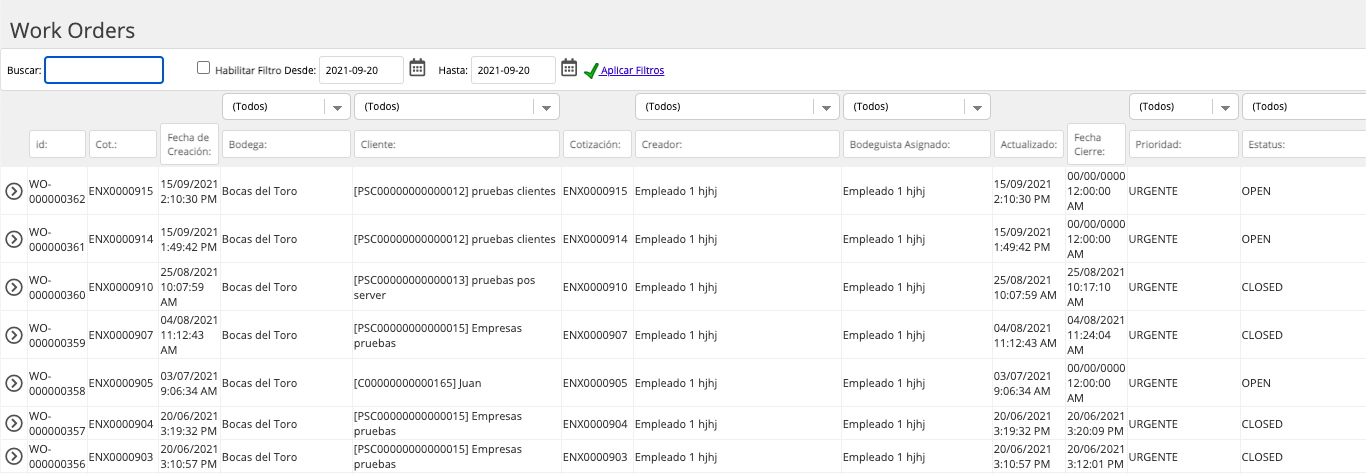The height and width of the screenshot is (474, 1366).
Task: Click ENX0000914 in the Cot. column
Action: (x=121, y=239)
